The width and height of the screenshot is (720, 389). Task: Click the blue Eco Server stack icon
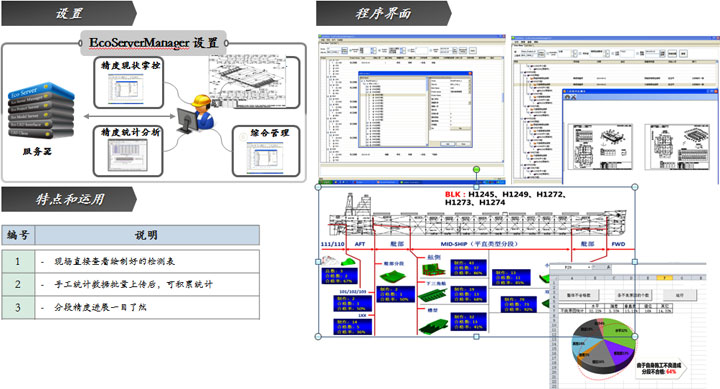[41, 111]
